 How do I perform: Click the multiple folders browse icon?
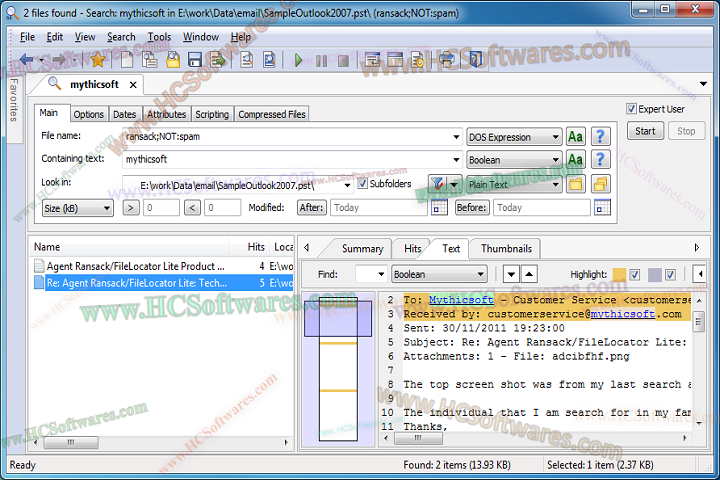coord(600,184)
